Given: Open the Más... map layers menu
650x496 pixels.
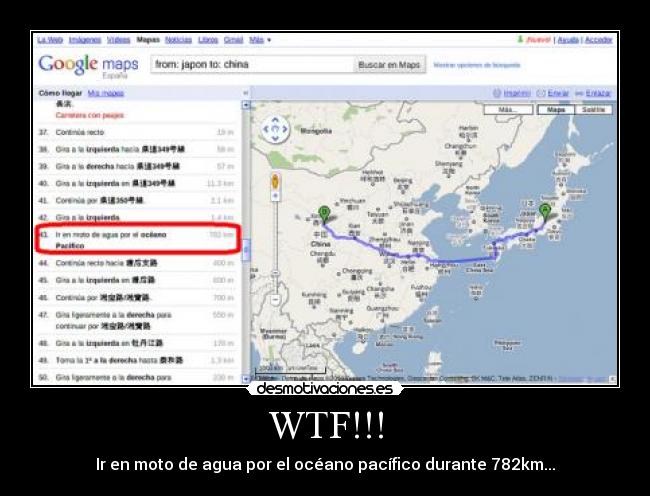Looking at the screenshot, I should (508, 110).
